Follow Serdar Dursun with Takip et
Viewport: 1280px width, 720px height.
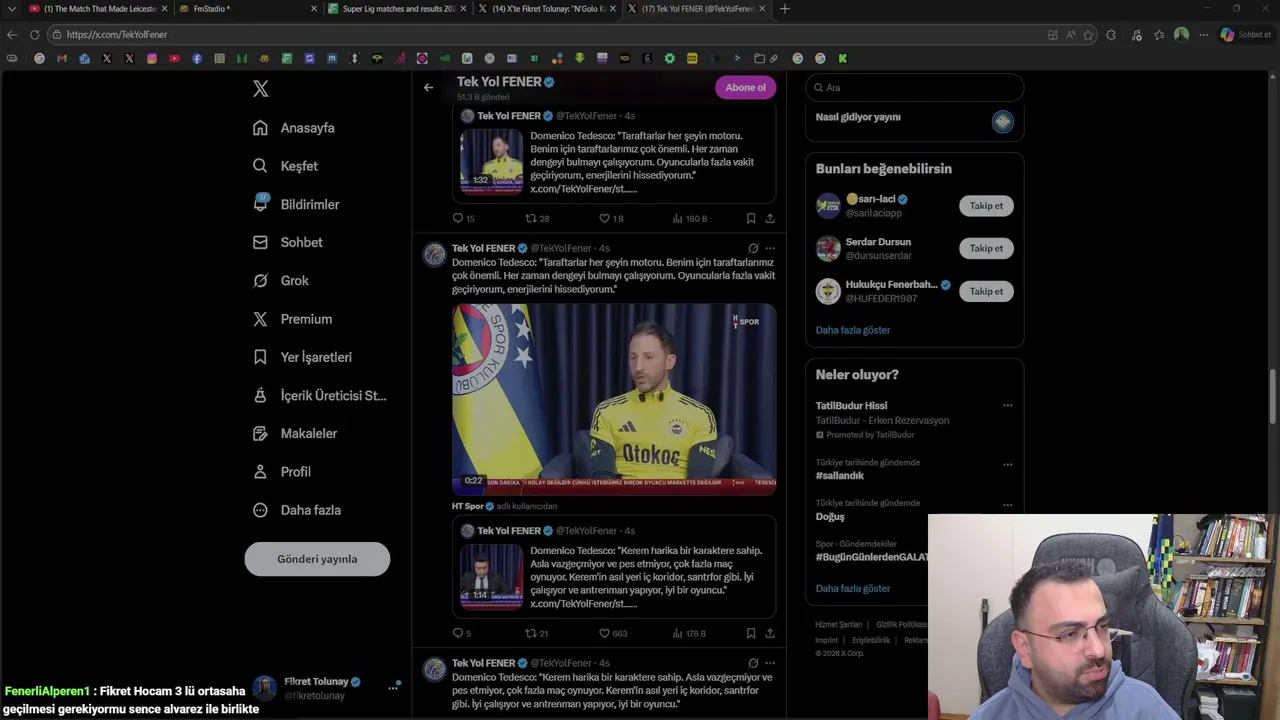[x=986, y=248]
